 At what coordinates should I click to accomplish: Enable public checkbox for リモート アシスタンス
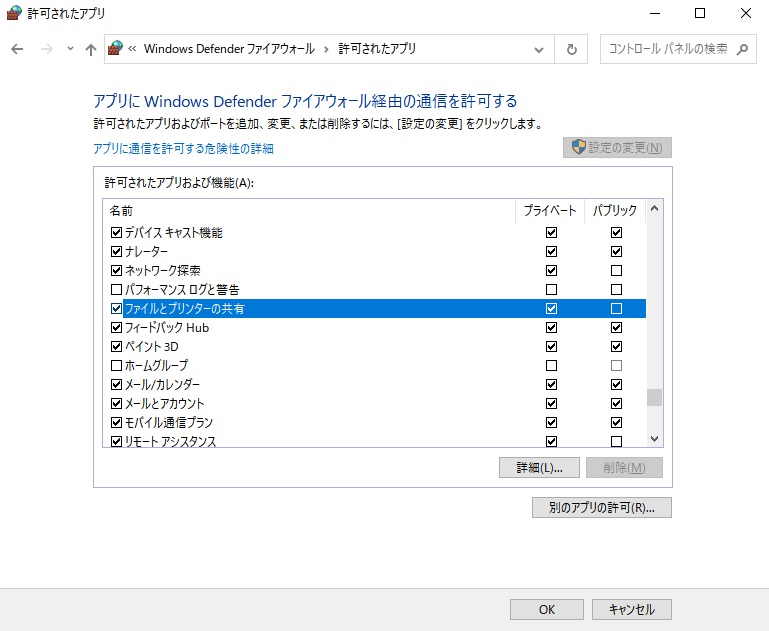[616, 441]
